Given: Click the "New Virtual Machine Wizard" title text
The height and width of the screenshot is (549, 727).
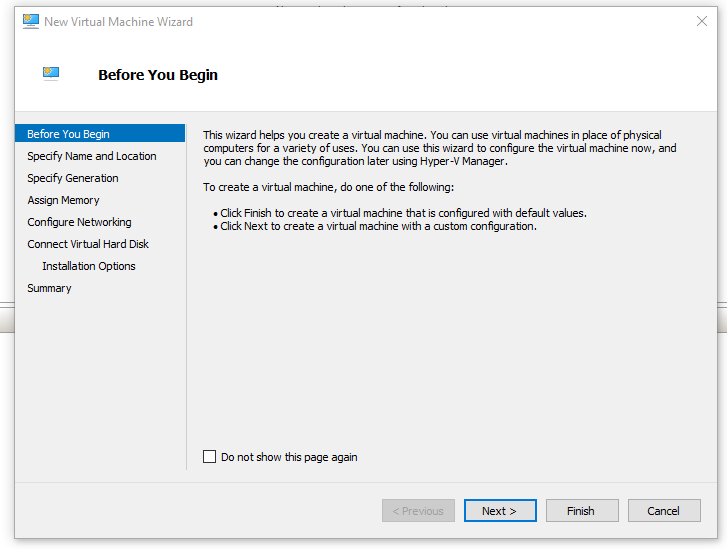Looking at the screenshot, I should coord(118,21).
